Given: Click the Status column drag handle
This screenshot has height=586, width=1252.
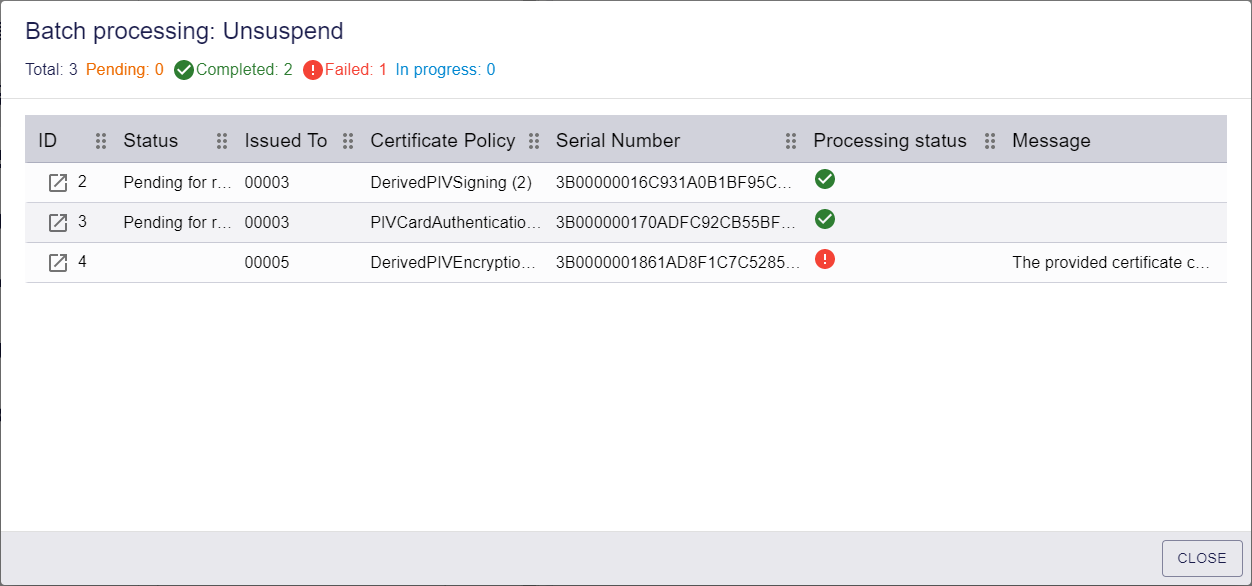Looking at the screenshot, I should [x=222, y=141].
